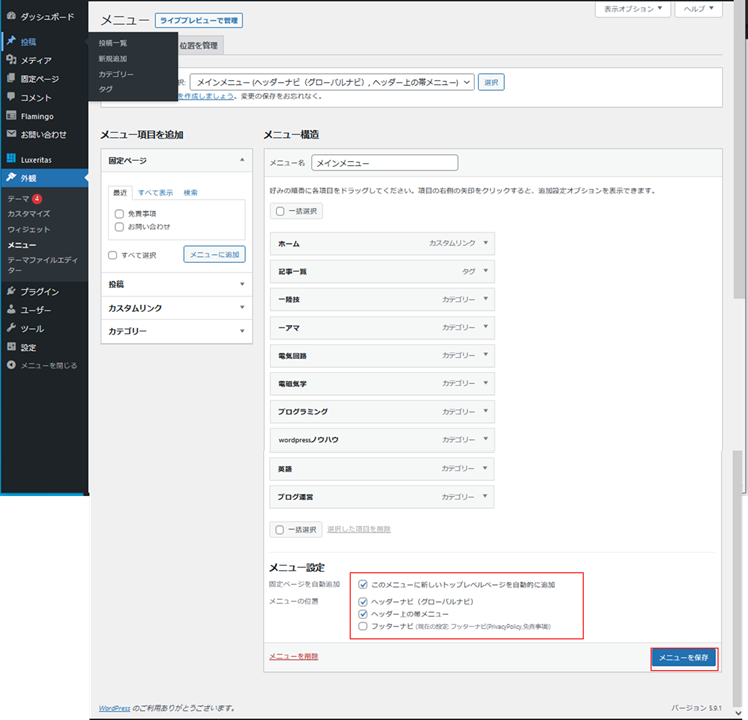Open the ツール tools icon
The image size is (748, 720).
click(x=11, y=328)
